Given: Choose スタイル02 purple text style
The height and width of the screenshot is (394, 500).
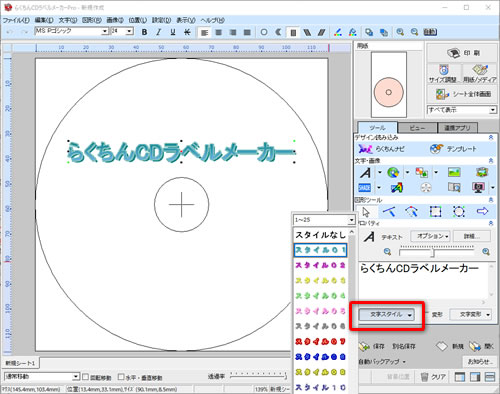Looking at the screenshot, I should [x=320, y=265].
